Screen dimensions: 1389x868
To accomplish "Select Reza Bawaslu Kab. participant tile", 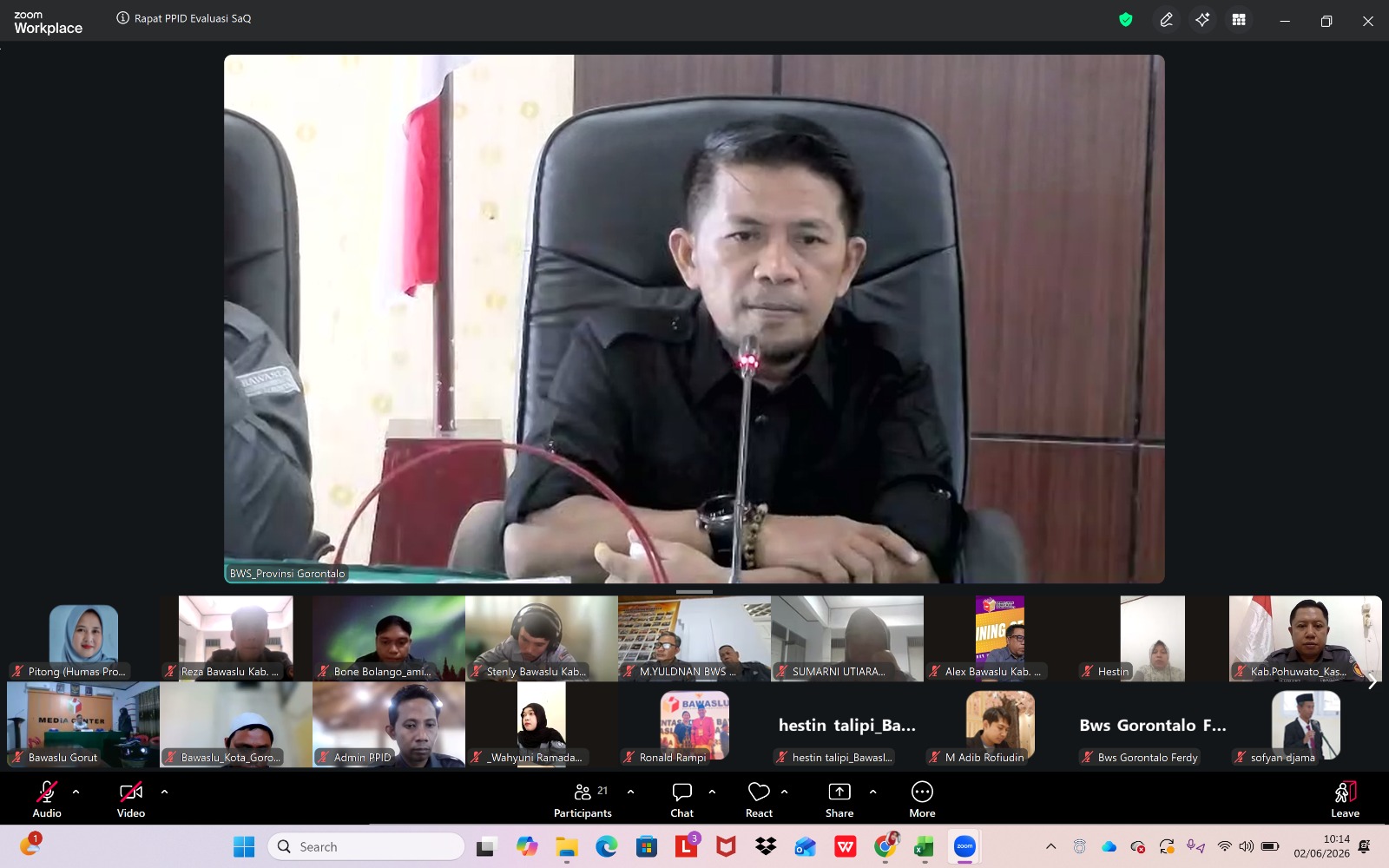I will tap(236, 638).
